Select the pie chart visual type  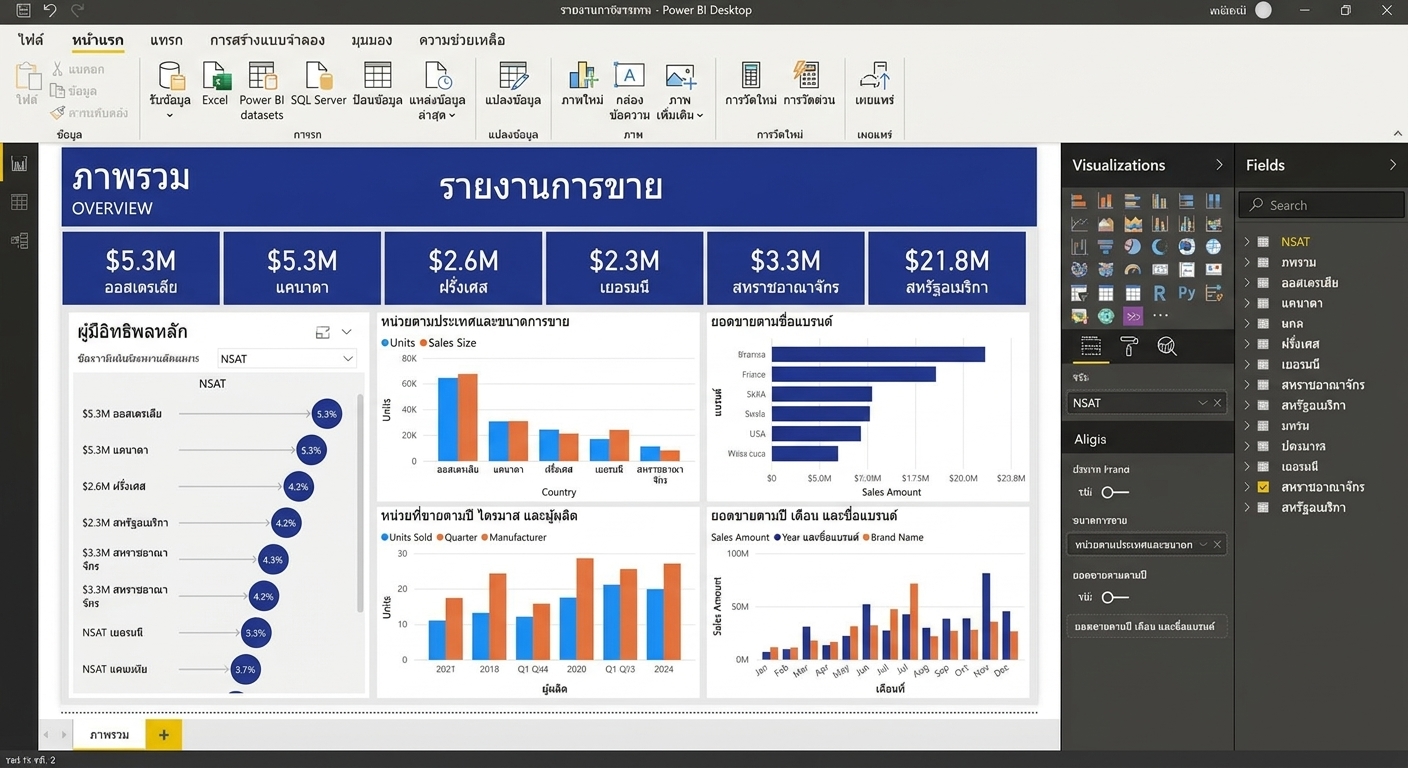(x=1133, y=246)
